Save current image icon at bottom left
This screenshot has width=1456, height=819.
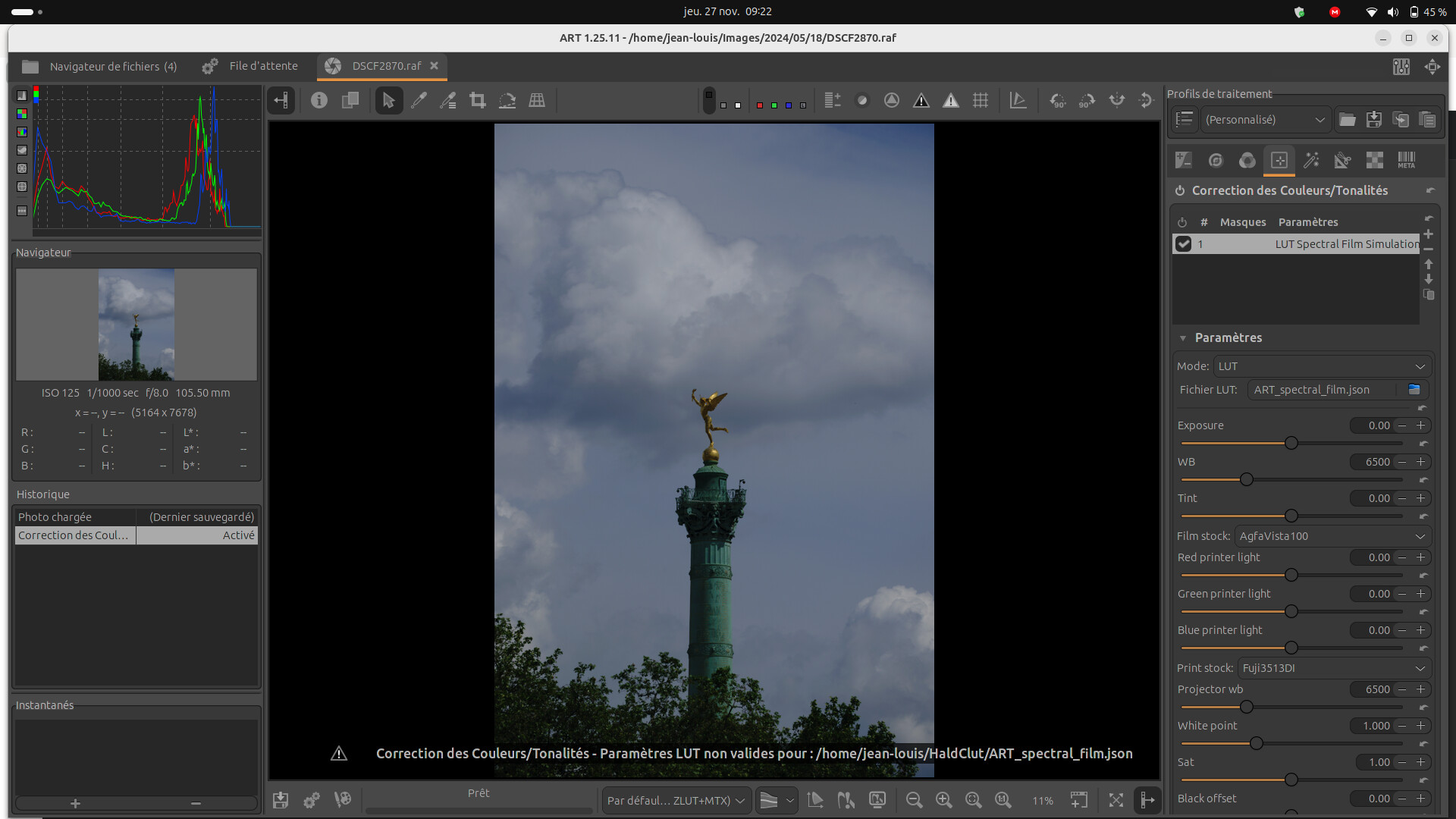[x=281, y=800]
